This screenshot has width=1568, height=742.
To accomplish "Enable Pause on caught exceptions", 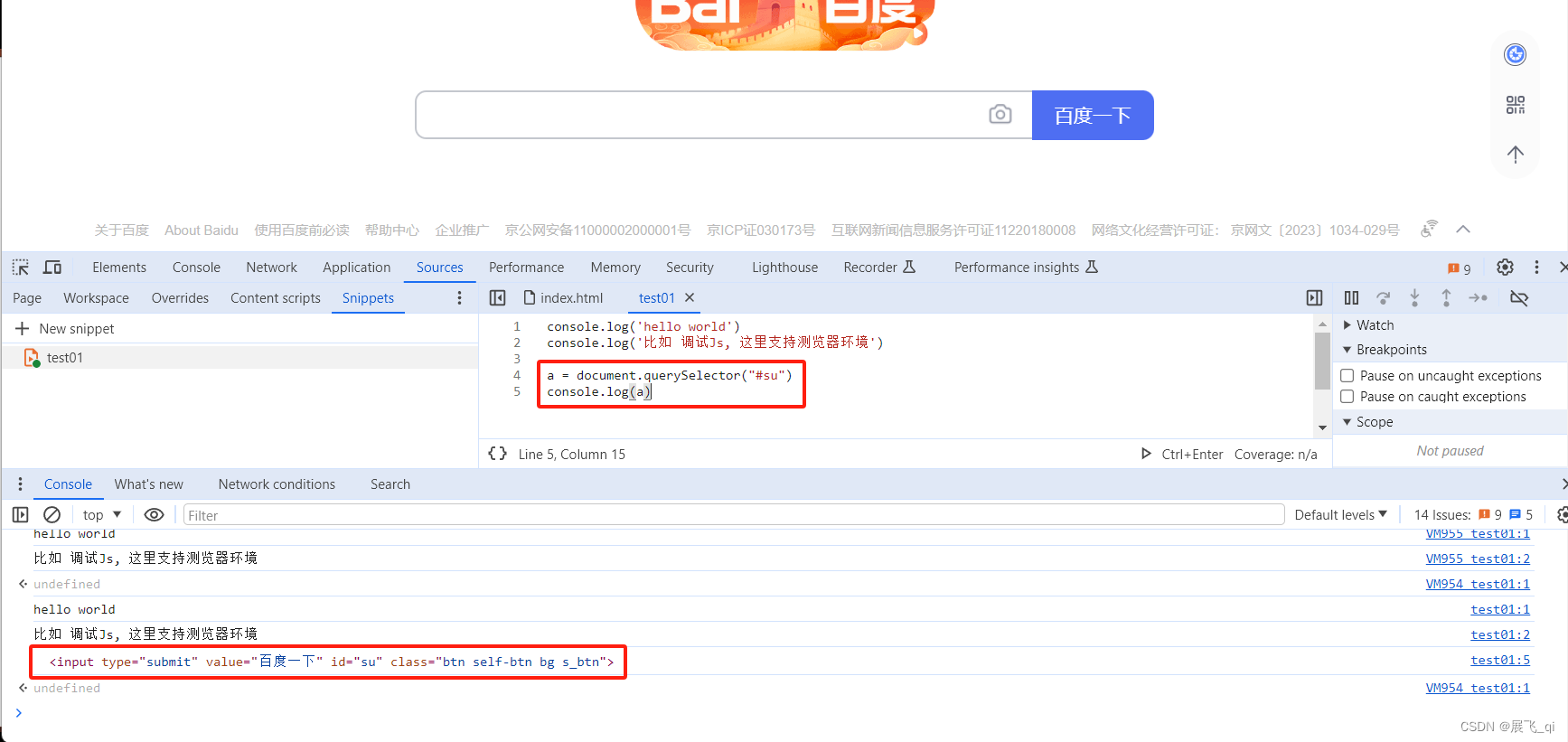I will point(1347,397).
